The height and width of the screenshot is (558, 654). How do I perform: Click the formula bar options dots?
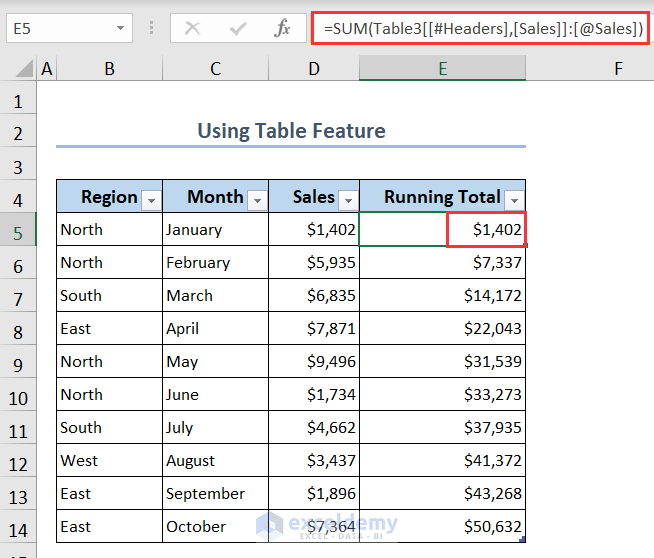click(x=151, y=29)
